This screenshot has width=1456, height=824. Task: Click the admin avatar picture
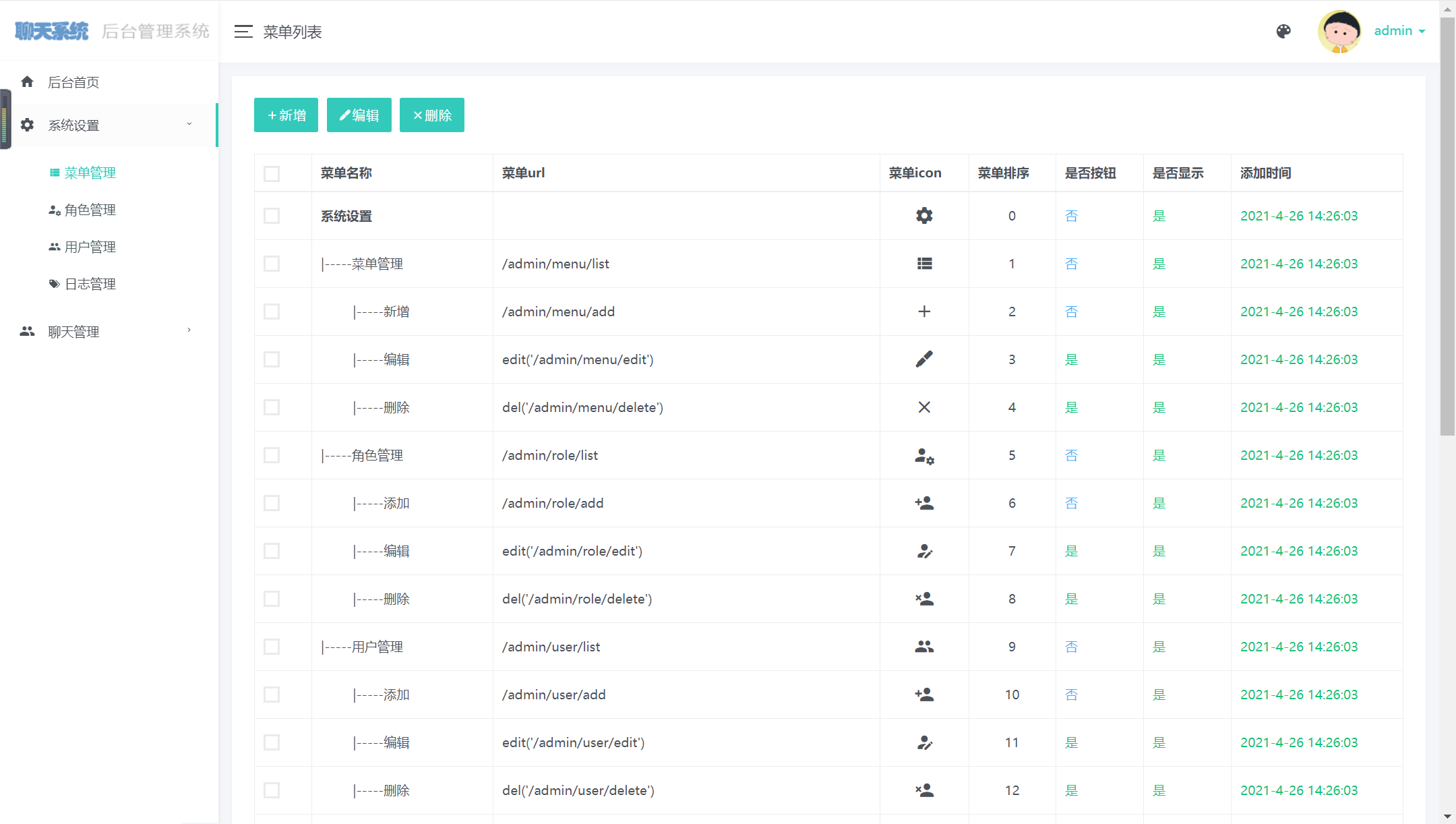pyautogui.click(x=1339, y=31)
